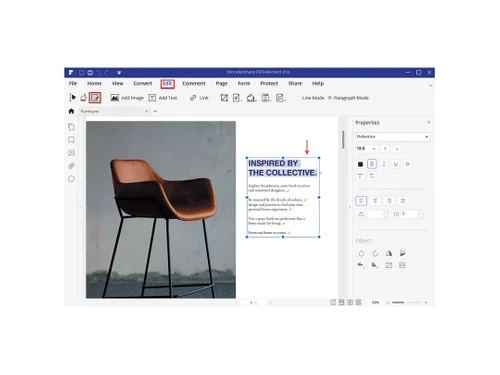Show the page thumbnails panel

[x=71, y=127]
